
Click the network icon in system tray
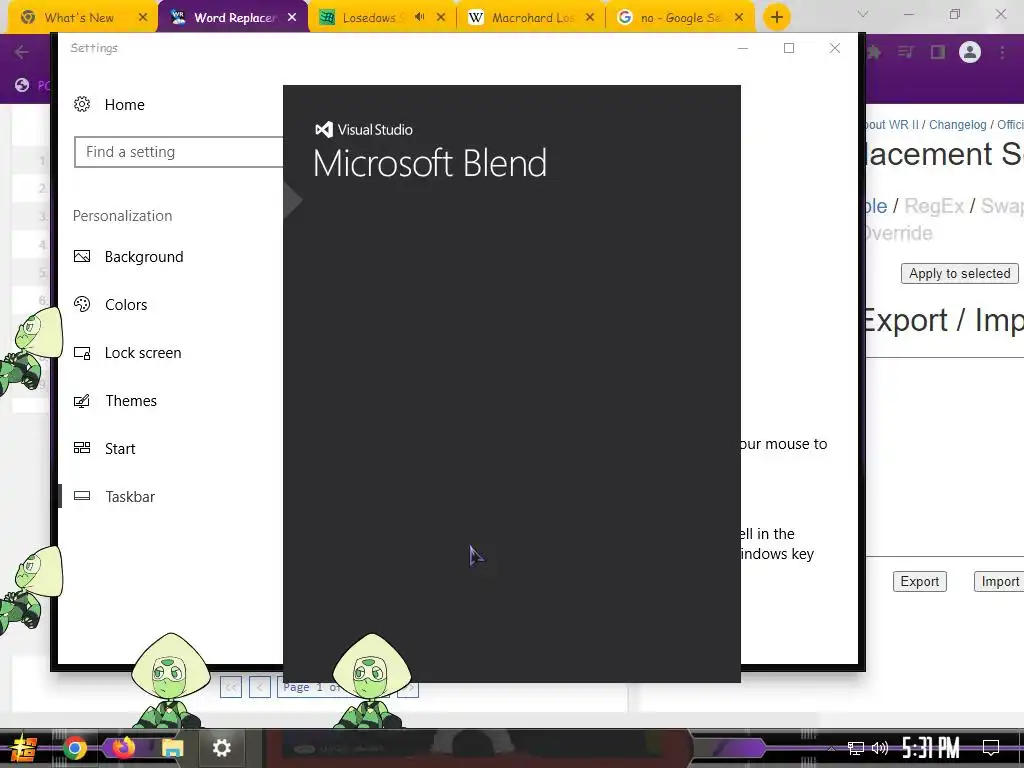click(856, 748)
